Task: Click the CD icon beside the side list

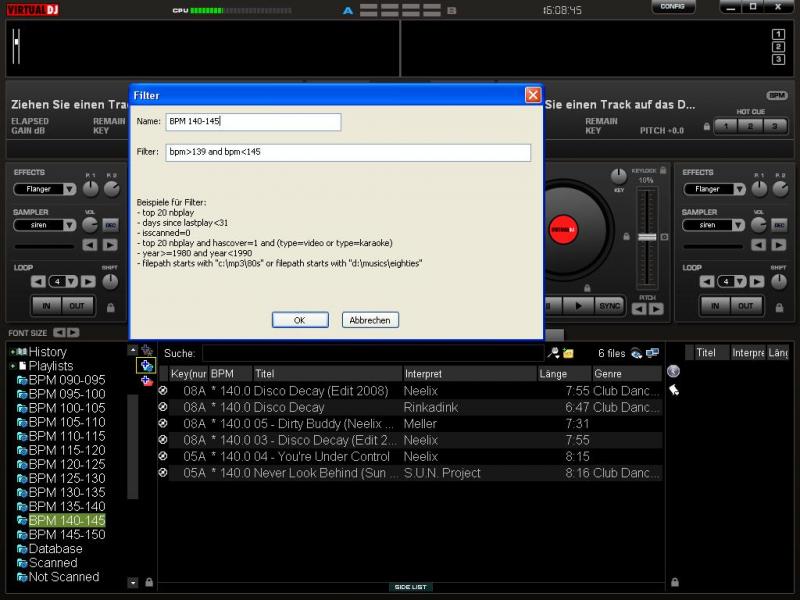Action: (x=673, y=372)
